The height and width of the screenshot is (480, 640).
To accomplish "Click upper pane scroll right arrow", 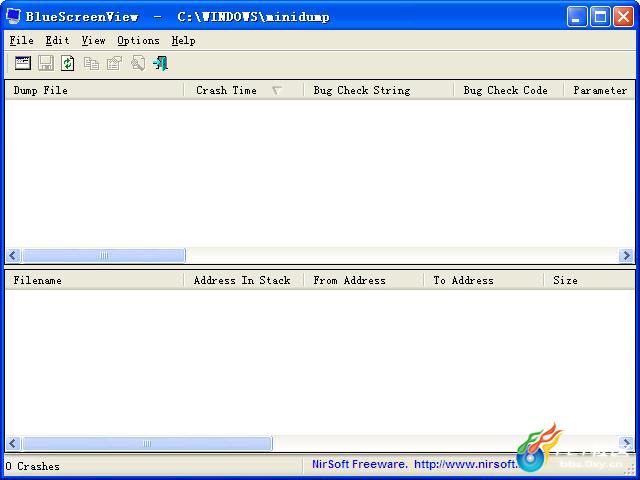I will coord(626,256).
